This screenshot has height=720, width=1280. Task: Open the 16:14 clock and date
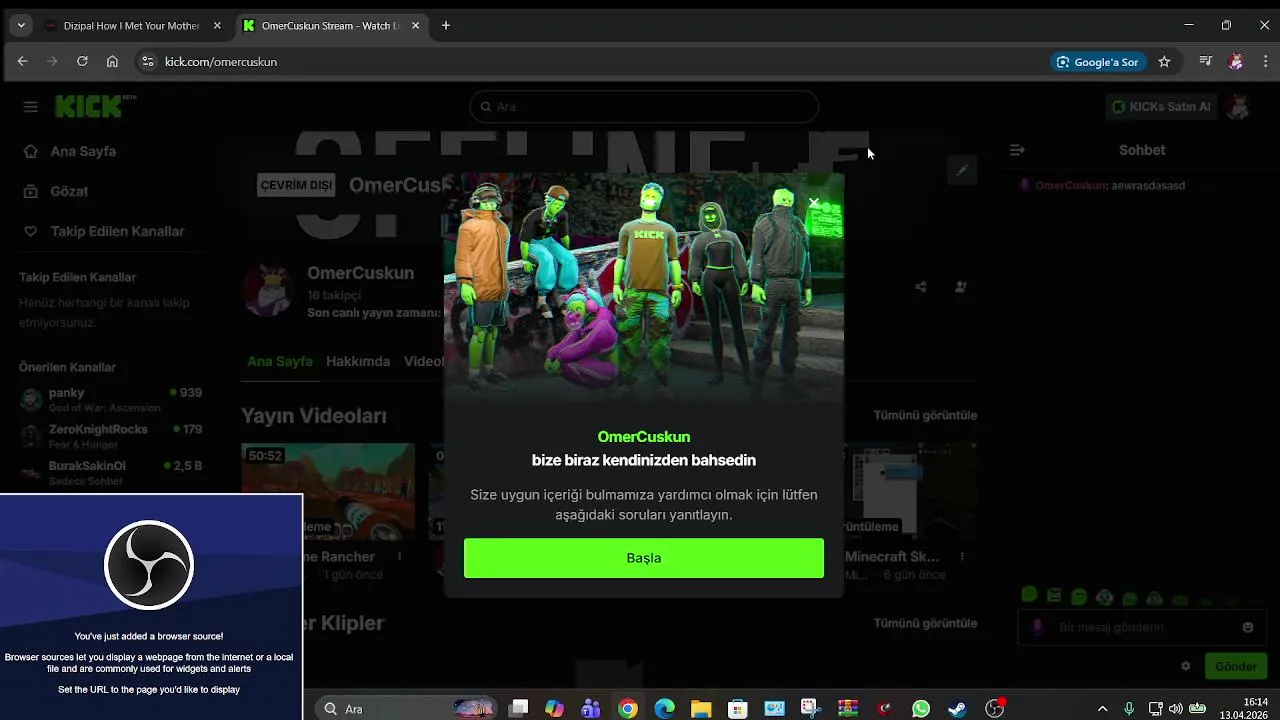1244,708
